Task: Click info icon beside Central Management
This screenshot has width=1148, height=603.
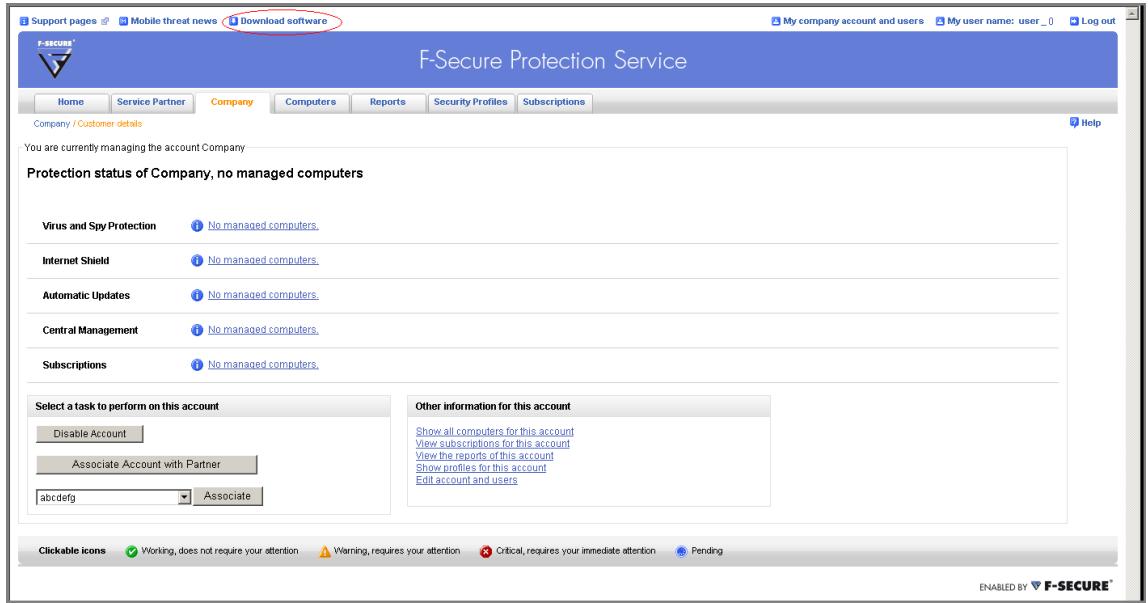Action: (197, 330)
